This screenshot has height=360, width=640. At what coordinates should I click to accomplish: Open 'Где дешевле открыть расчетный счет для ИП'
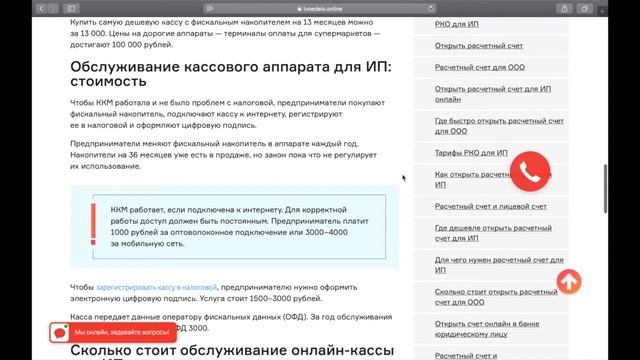click(493, 233)
